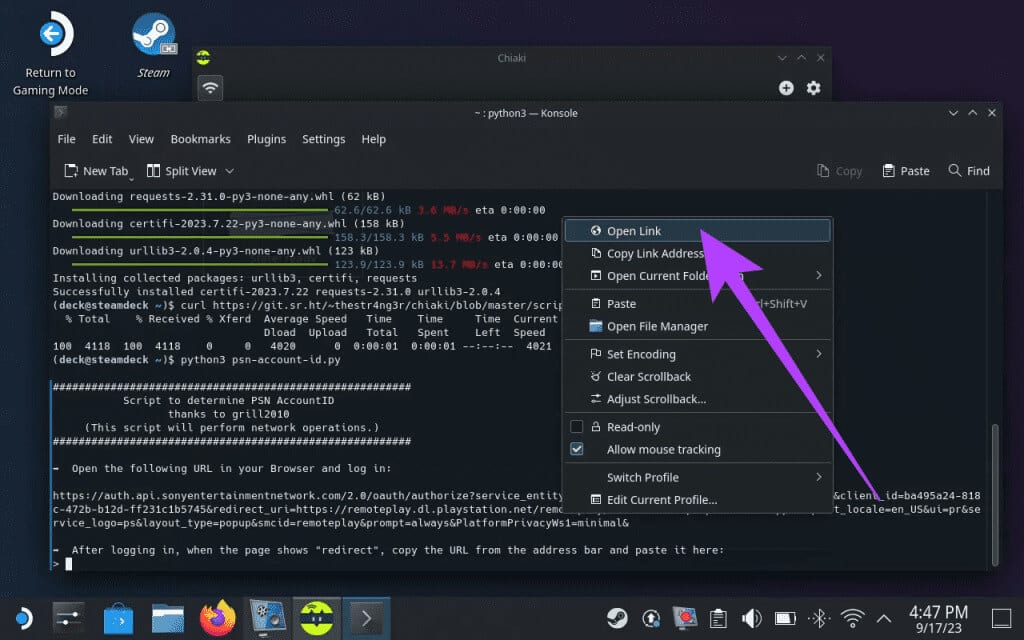Click the add console plus icon in Chiaki

[786, 88]
